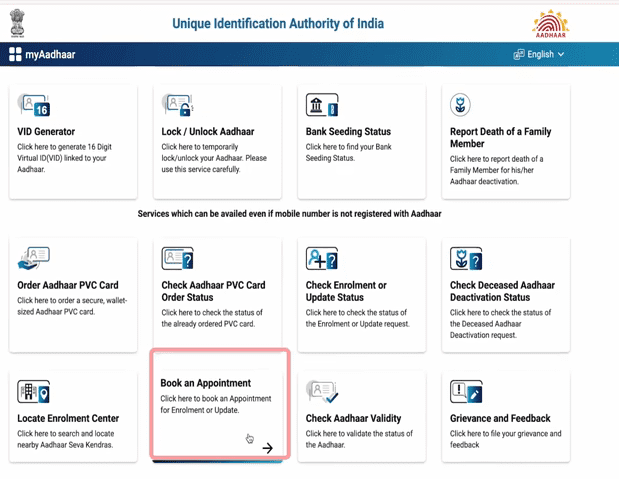The height and width of the screenshot is (479, 619).
Task: Click the VID Generator card icon
Action: click(x=34, y=105)
